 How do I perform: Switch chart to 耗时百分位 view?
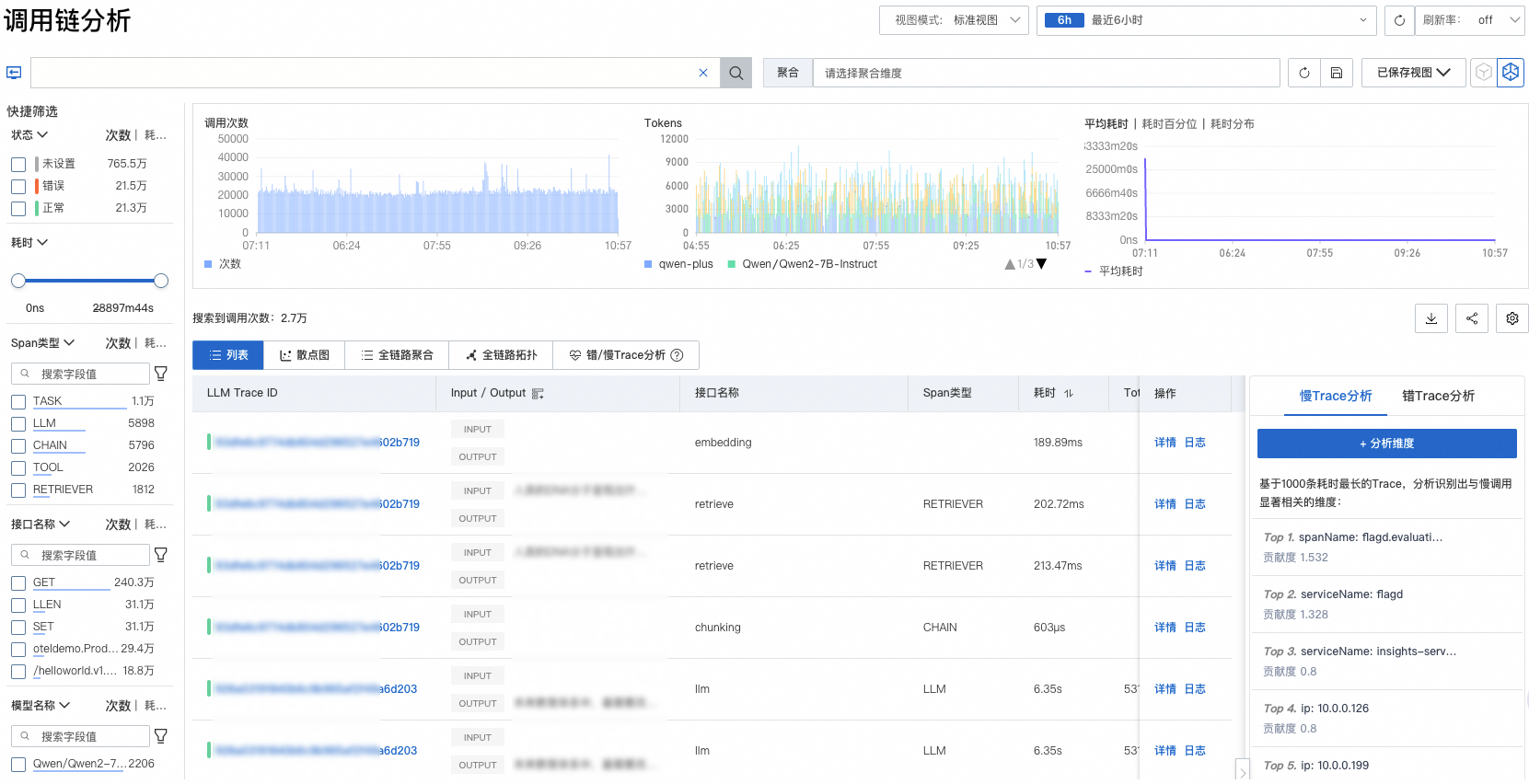click(1170, 124)
